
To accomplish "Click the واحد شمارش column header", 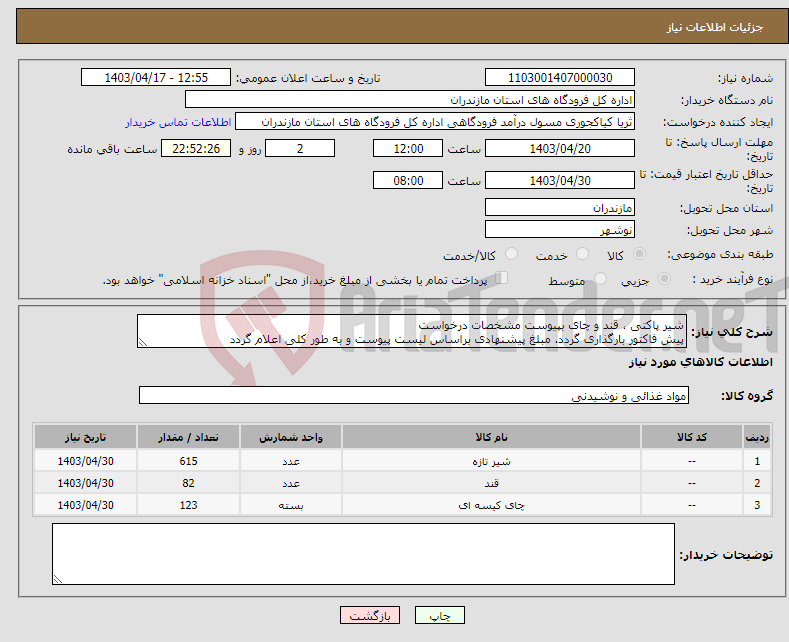I will [291, 437].
